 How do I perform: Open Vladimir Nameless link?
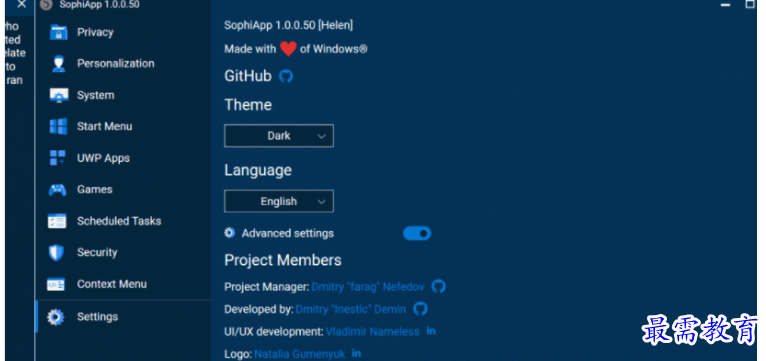click(x=372, y=332)
